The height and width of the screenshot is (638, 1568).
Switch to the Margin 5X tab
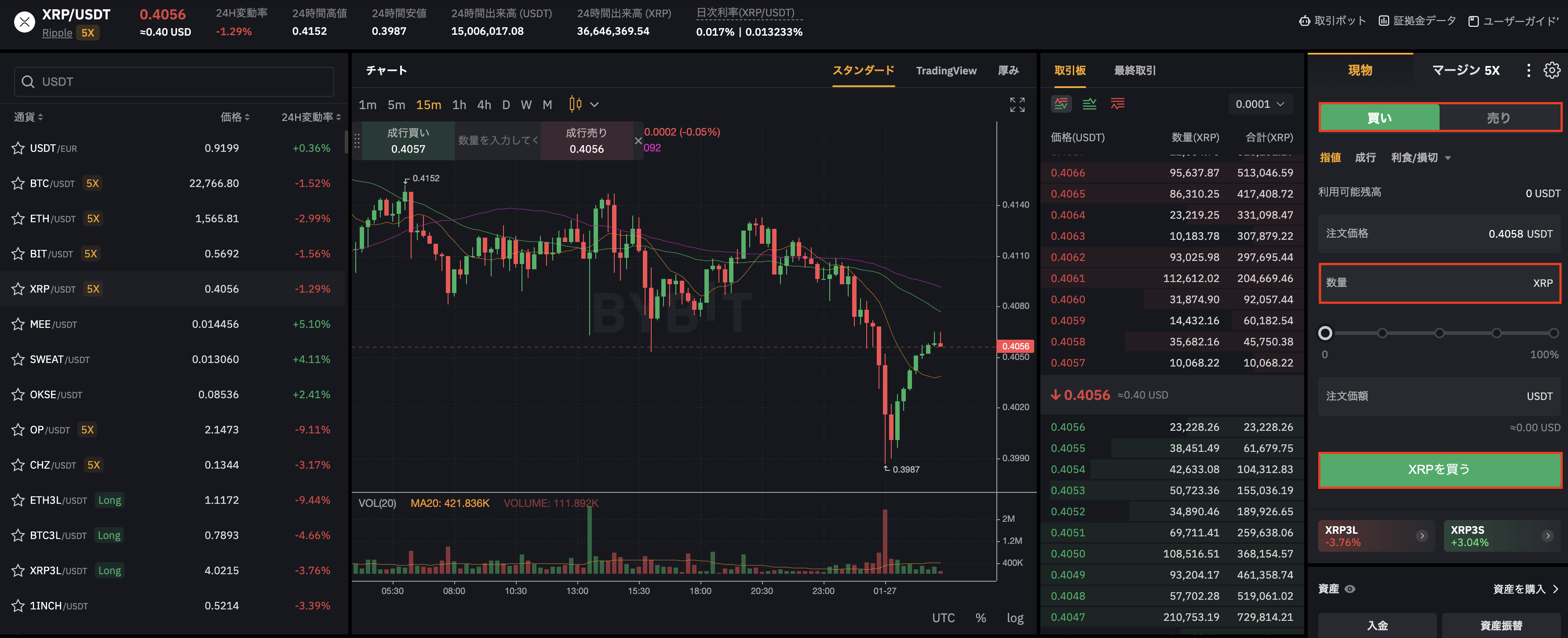(1466, 70)
